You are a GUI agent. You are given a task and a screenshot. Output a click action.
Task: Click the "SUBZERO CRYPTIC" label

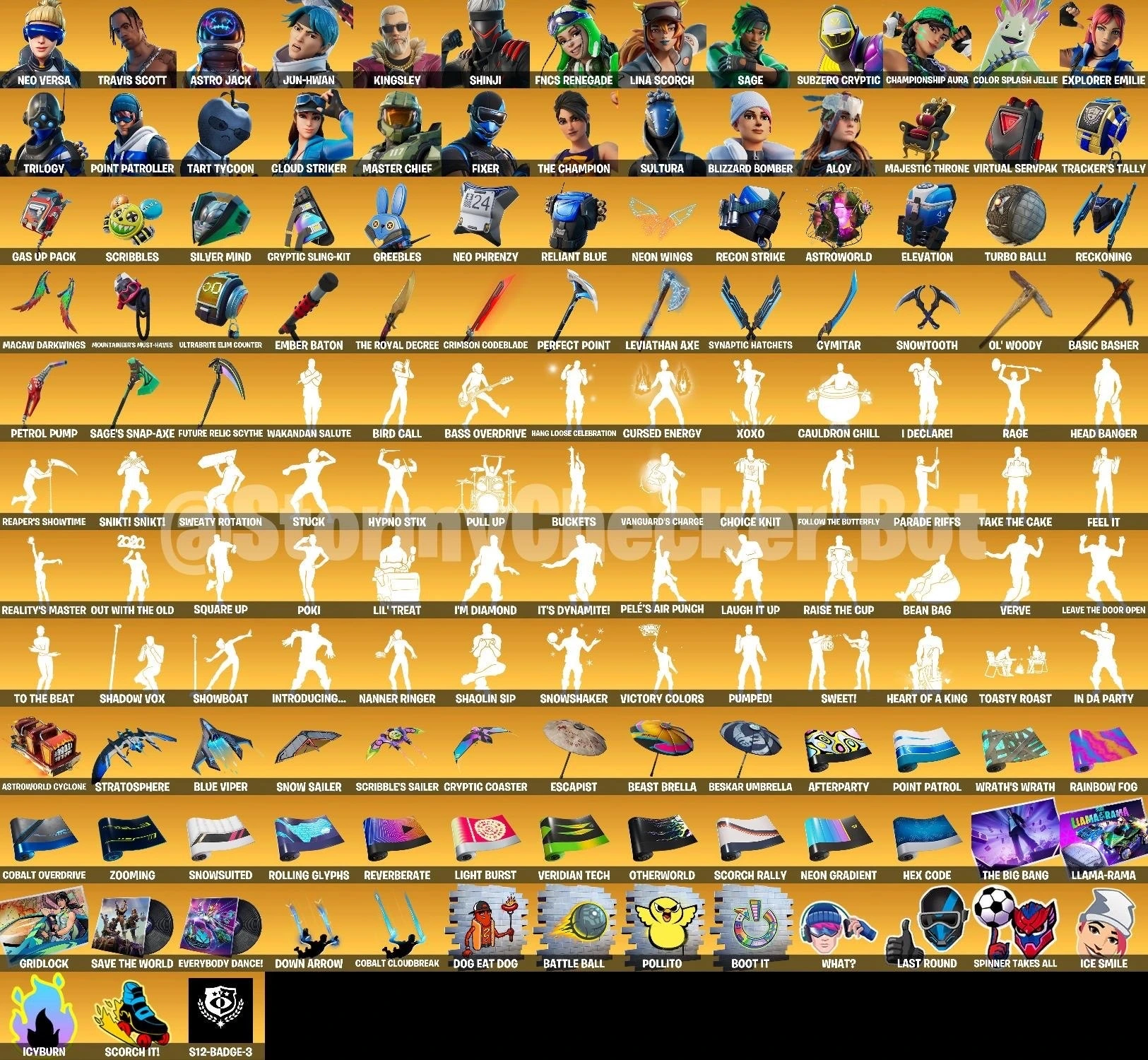tap(839, 81)
